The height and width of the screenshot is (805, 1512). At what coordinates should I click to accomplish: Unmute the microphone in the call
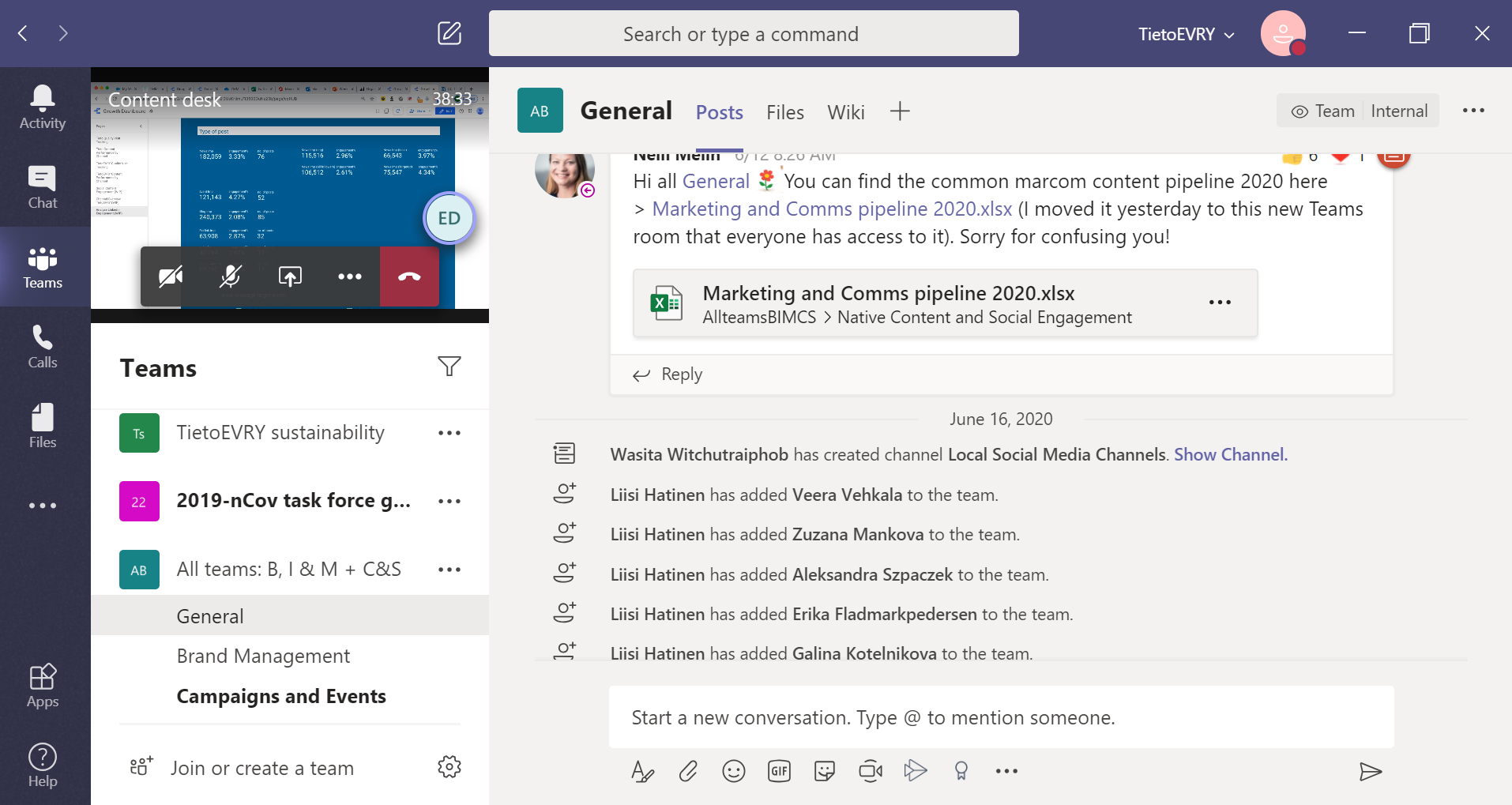tap(230, 276)
